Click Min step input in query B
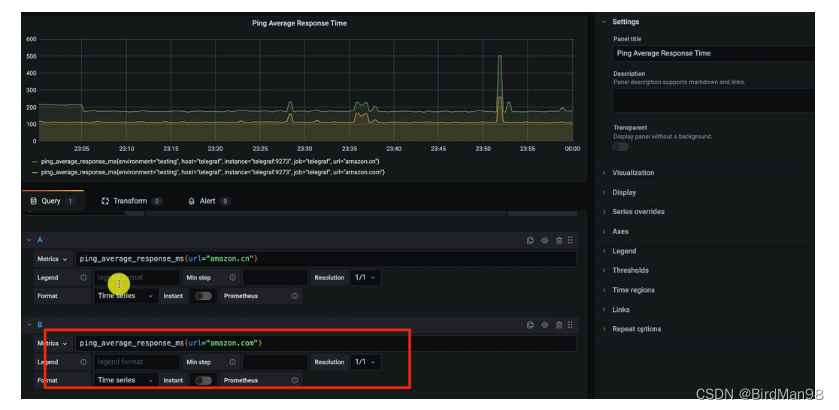The height and width of the screenshot is (410, 839). pyautogui.click(x=275, y=362)
